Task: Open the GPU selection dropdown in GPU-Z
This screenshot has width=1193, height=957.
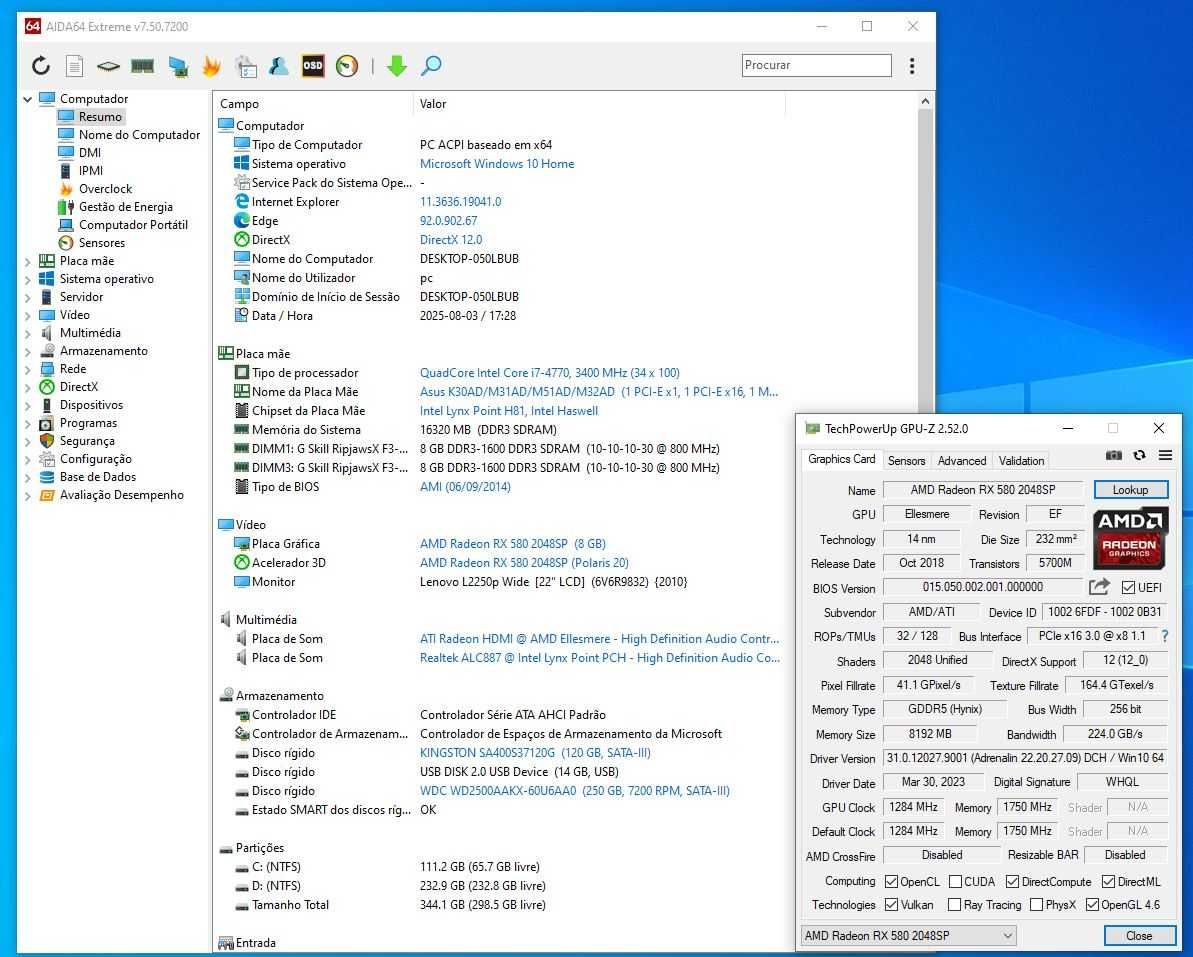Action: tap(909, 936)
